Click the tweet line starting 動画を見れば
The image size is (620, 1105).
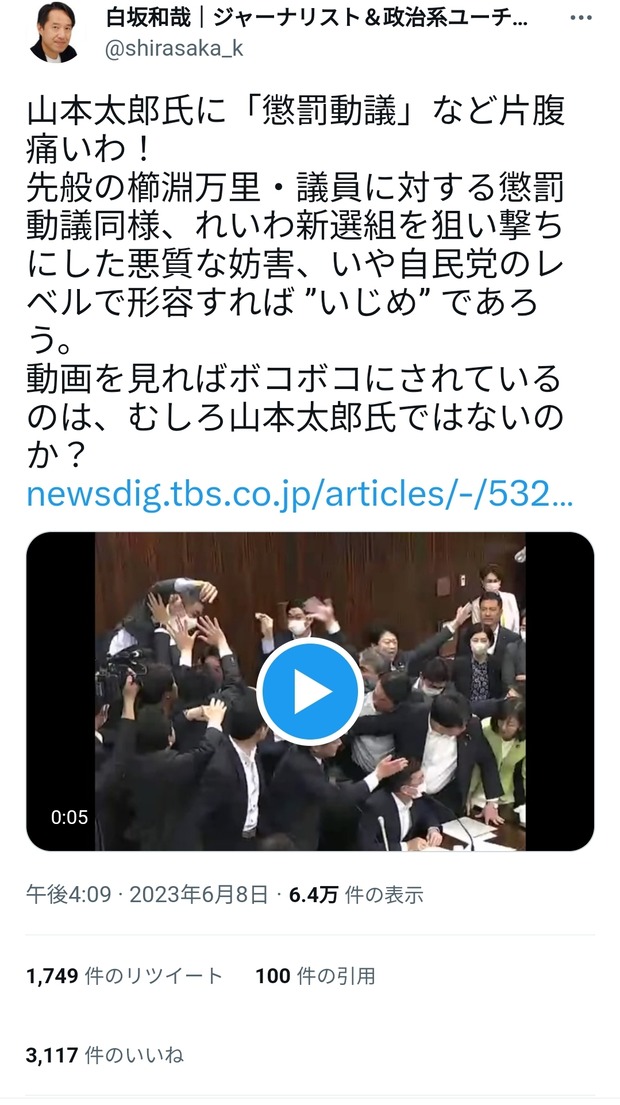click(x=296, y=380)
